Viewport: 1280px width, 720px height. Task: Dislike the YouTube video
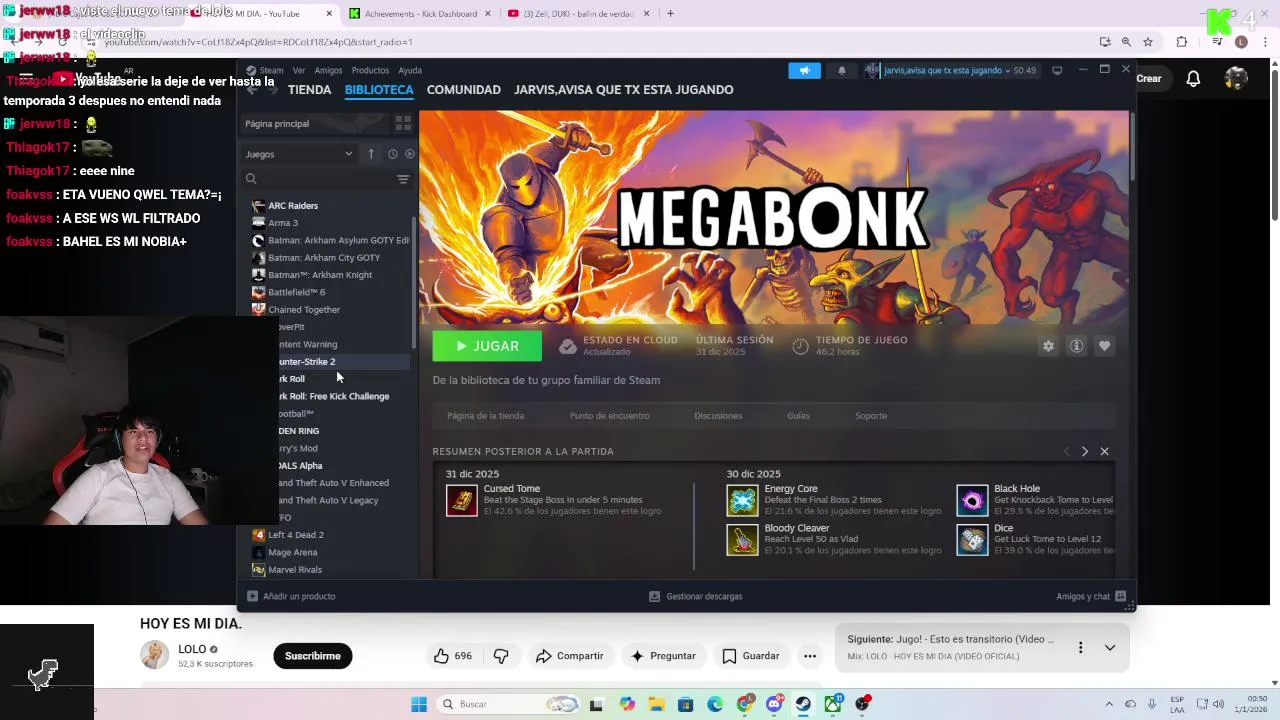(501, 656)
